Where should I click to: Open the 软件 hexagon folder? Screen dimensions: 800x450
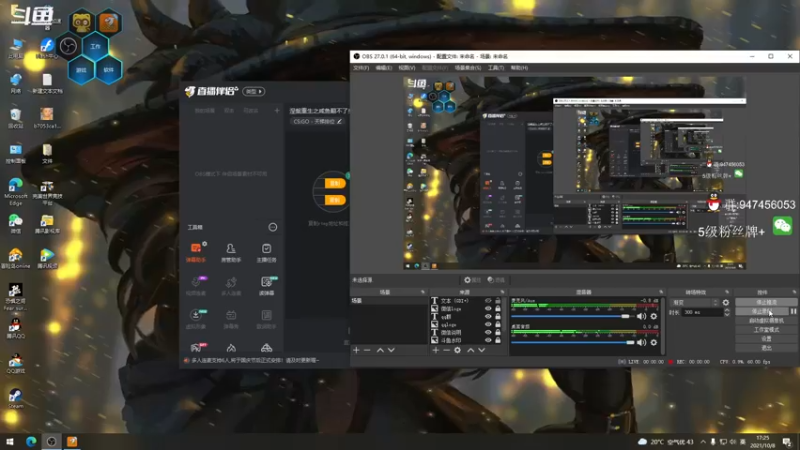click(x=109, y=70)
